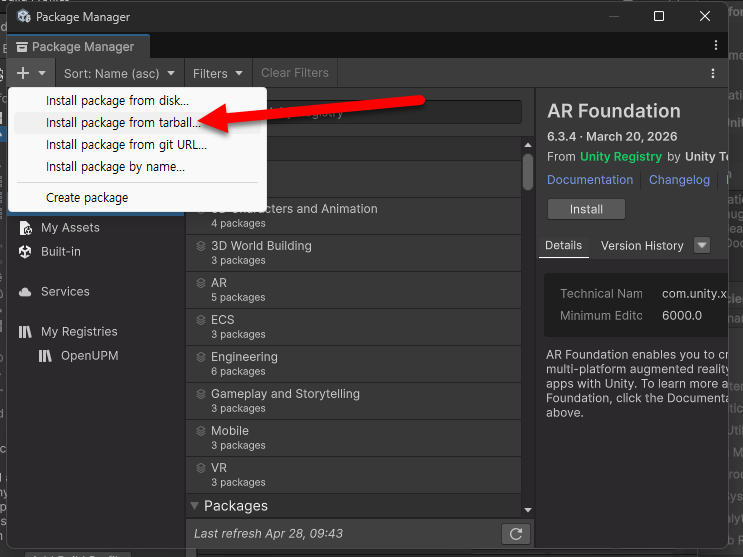Image resolution: width=743 pixels, height=557 pixels.
Task: Click the Install button for AR Foundation
Action: [x=586, y=209]
